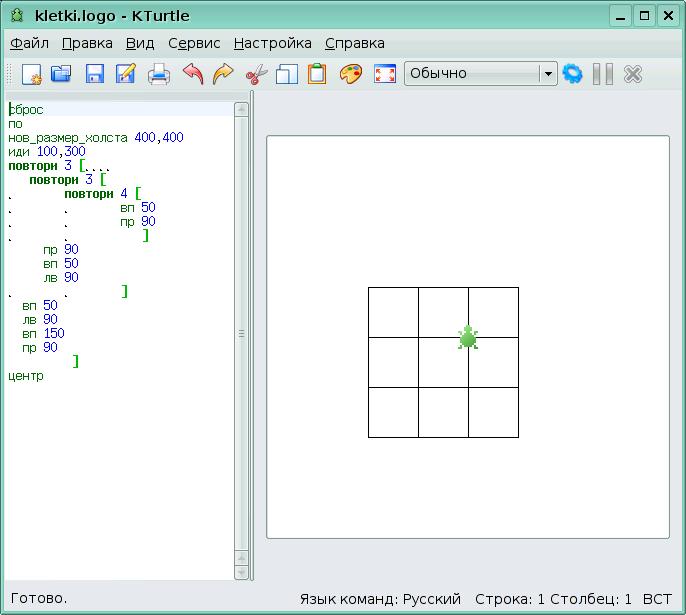The image size is (686, 615).
Task: Print using the printer icon
Action: tap(159, 74)
